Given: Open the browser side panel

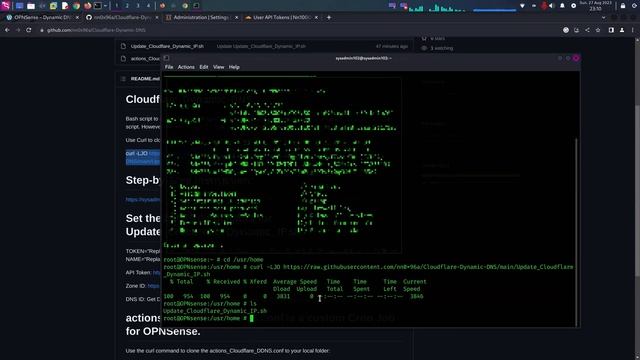Looking at the screenshot, I should point(611,30).
